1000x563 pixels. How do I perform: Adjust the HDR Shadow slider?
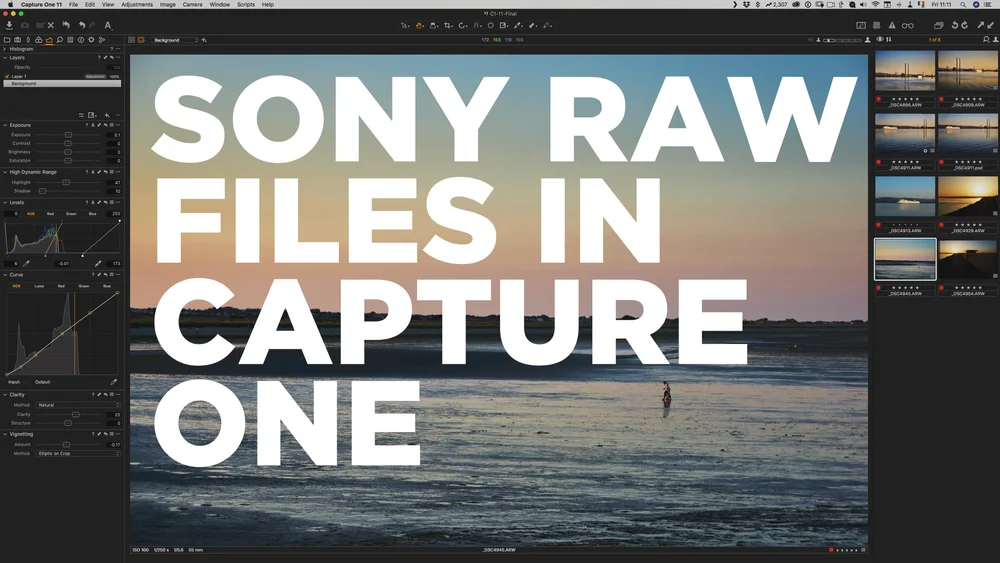pos(43,191)
